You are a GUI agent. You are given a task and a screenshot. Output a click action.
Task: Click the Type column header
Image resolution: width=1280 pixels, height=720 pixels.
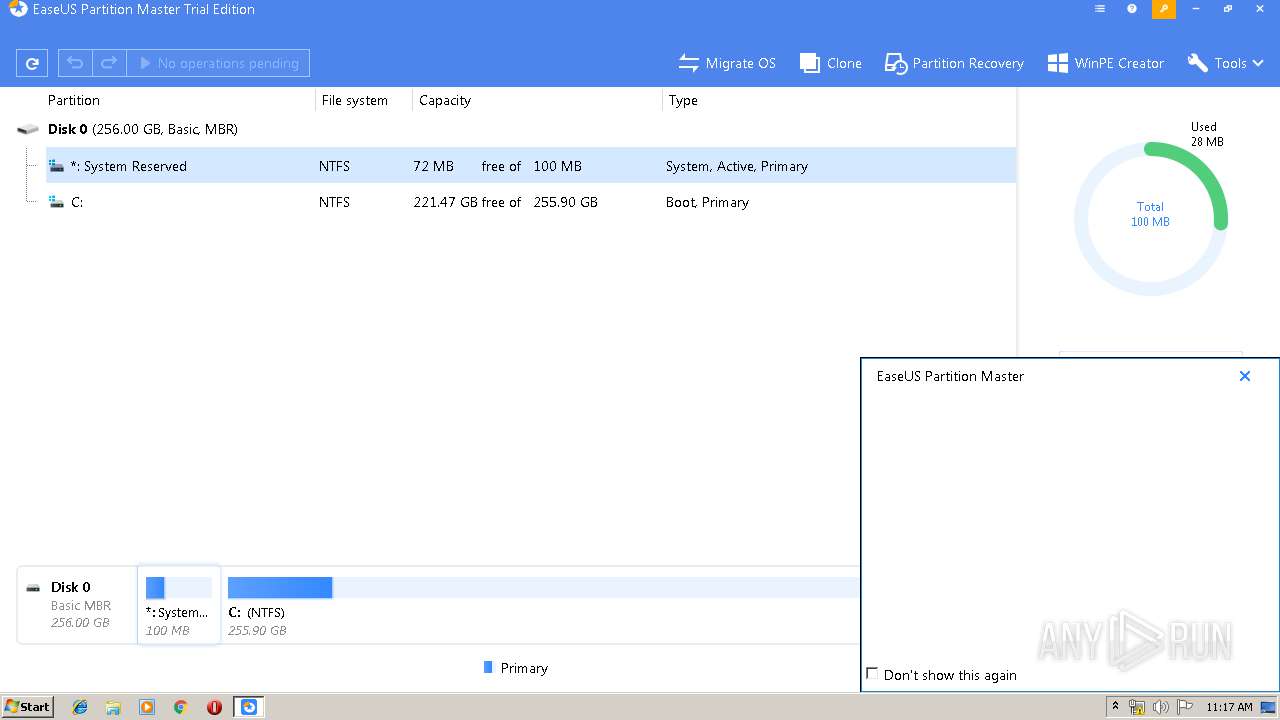click(683, 100)
